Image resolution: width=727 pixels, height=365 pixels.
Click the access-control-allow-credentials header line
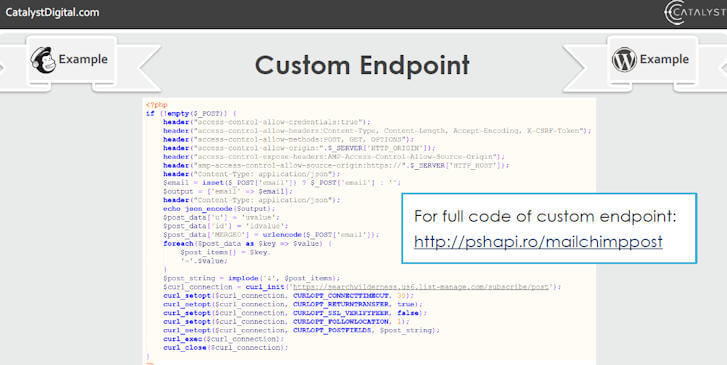267,122
